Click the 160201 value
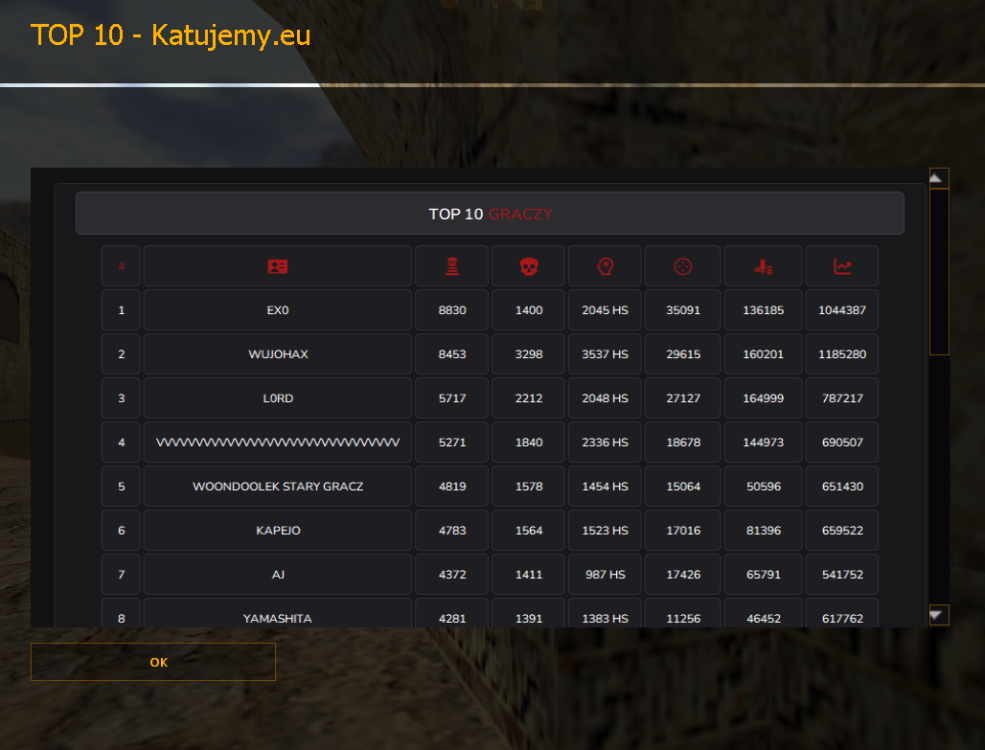985x750 pixels. (x=763, y=354)
